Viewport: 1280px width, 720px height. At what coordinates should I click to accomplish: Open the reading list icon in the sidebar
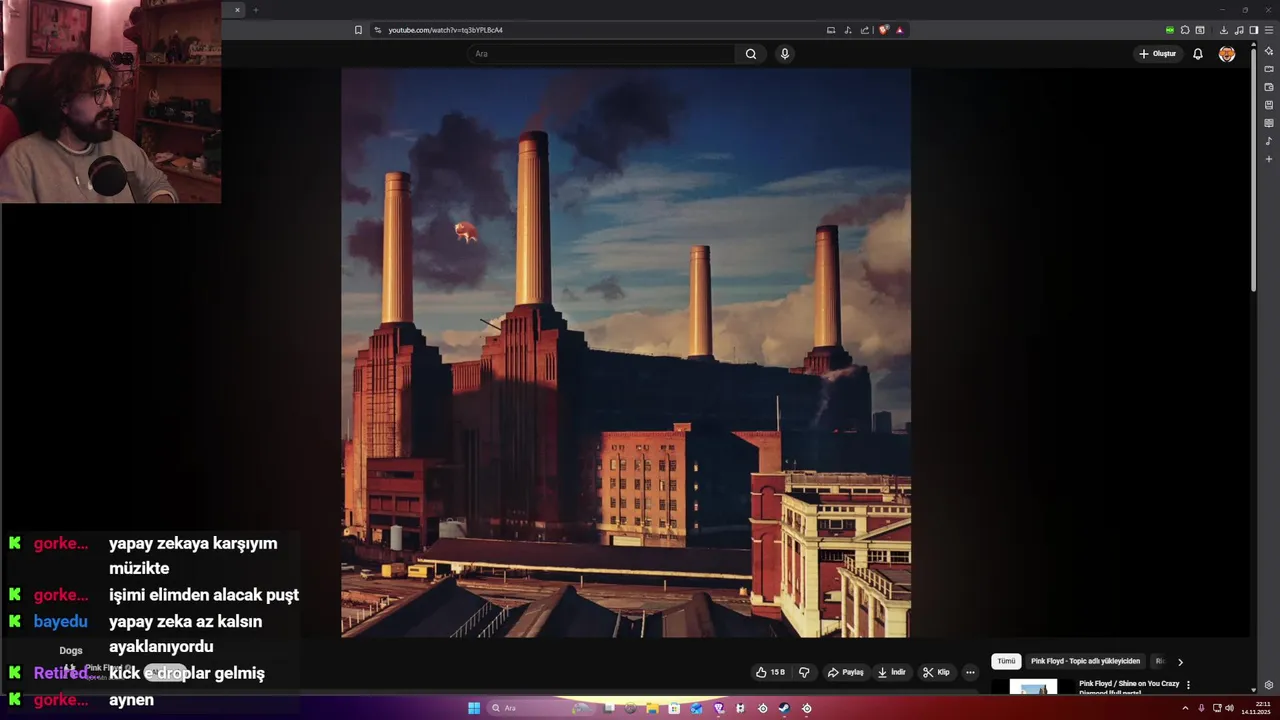click(x=1269, y=123)
